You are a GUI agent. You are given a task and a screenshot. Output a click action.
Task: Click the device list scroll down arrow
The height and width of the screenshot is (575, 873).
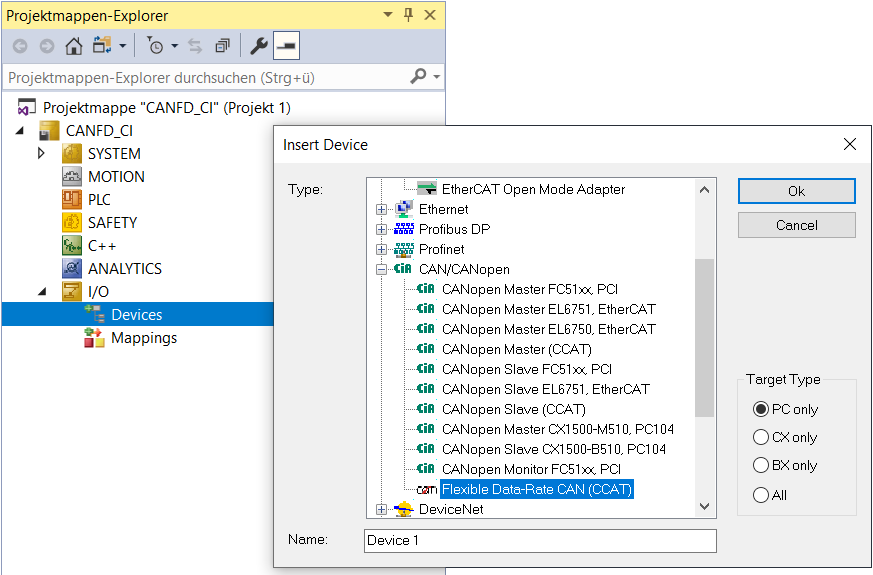(705, 508)
